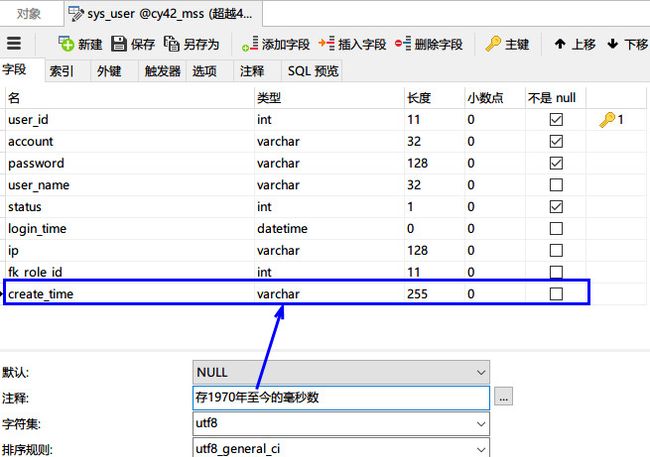Click the 保存 (Save) floppy icon
Viewport: 650px width, 457px height.
coord(119,44)
